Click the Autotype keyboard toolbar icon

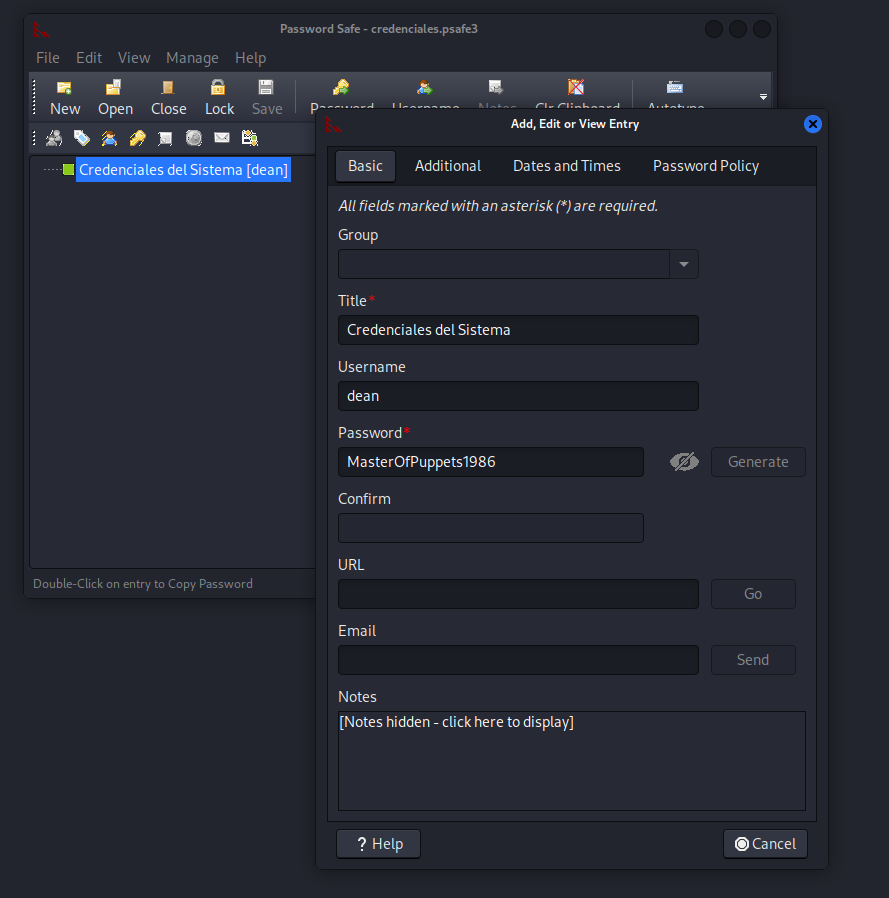(675, 89)
